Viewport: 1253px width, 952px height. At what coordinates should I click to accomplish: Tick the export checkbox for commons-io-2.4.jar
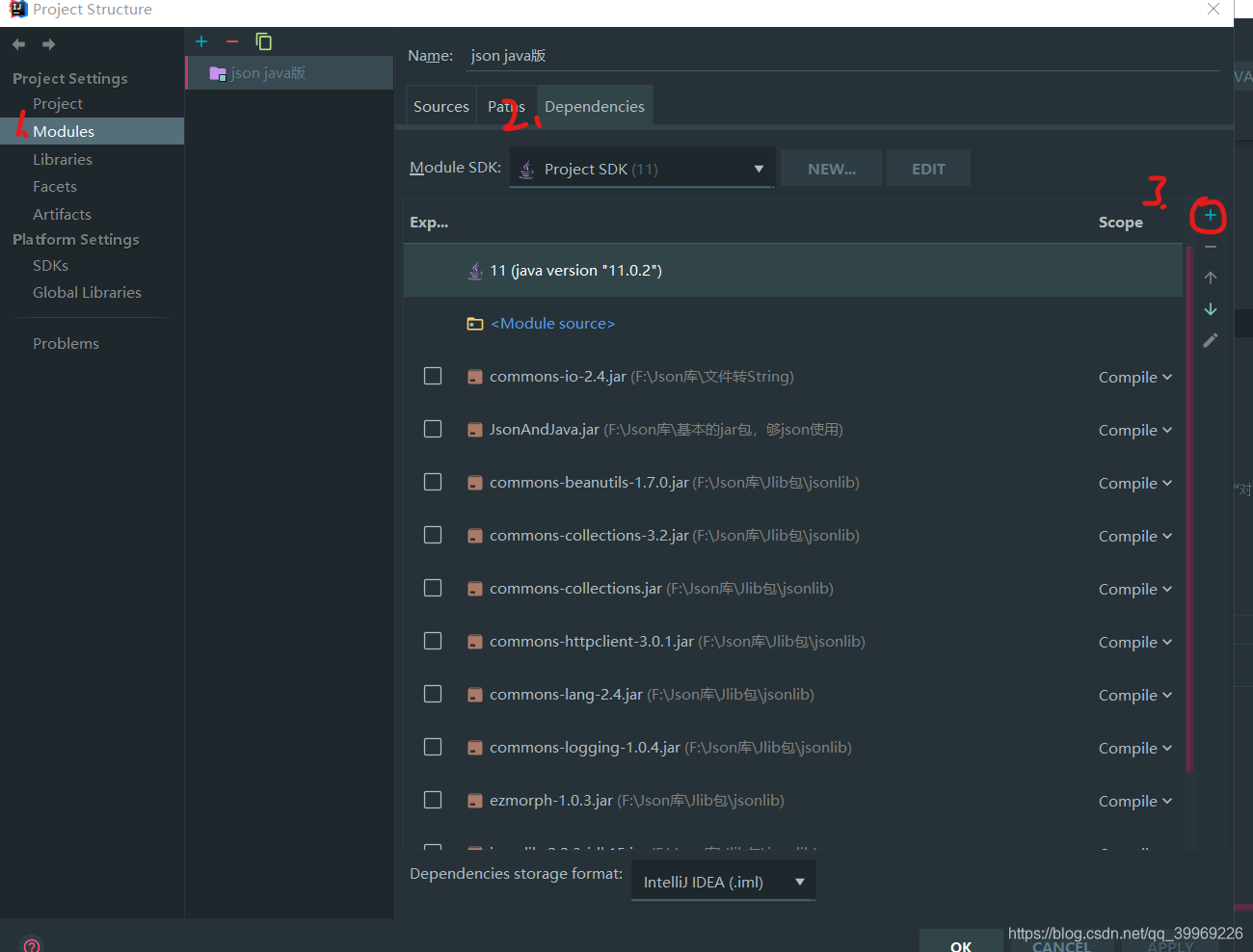point(433,376)
